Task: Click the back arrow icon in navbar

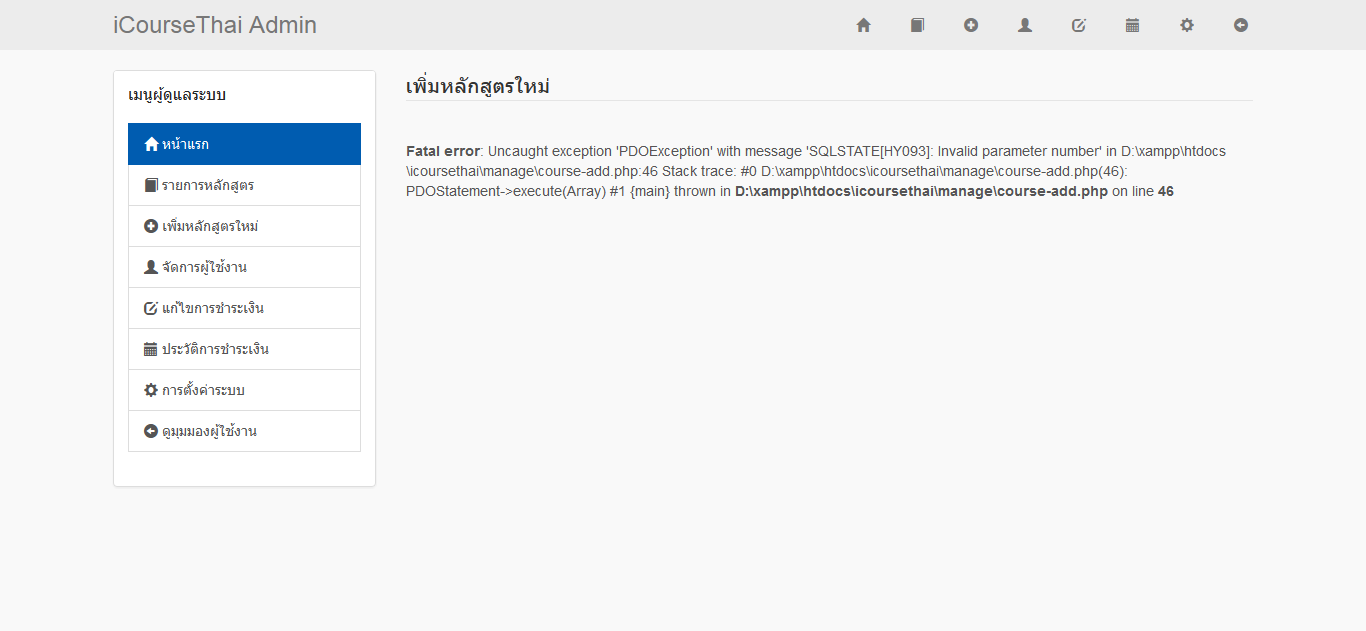Action: pyautogui.click(x=1241, y=25)
